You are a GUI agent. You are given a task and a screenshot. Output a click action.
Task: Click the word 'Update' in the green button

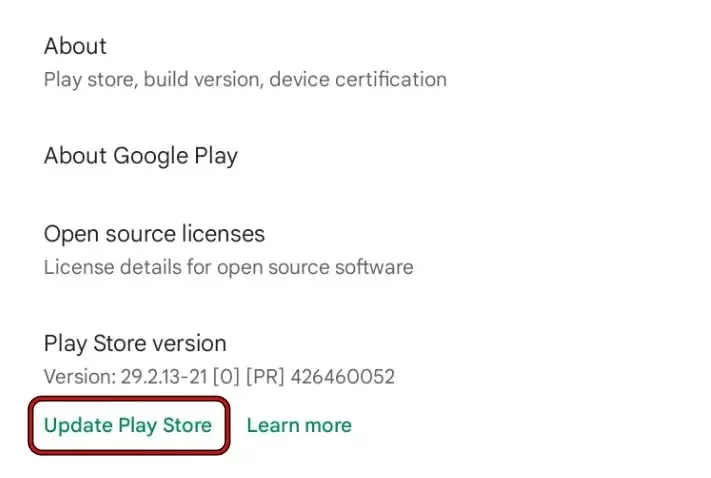click(78, 425)
